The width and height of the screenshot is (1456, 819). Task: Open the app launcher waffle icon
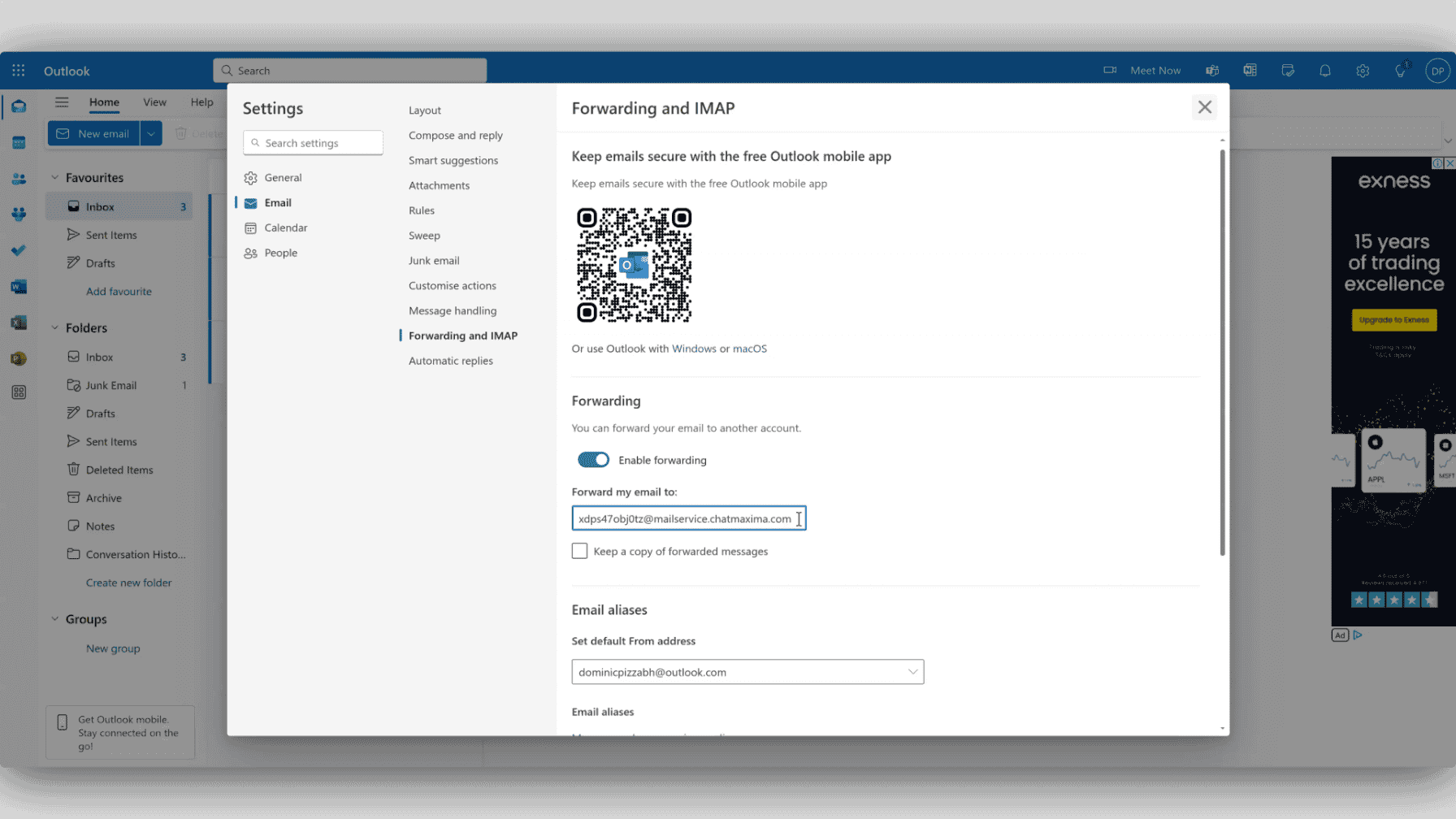pos(19,71)
